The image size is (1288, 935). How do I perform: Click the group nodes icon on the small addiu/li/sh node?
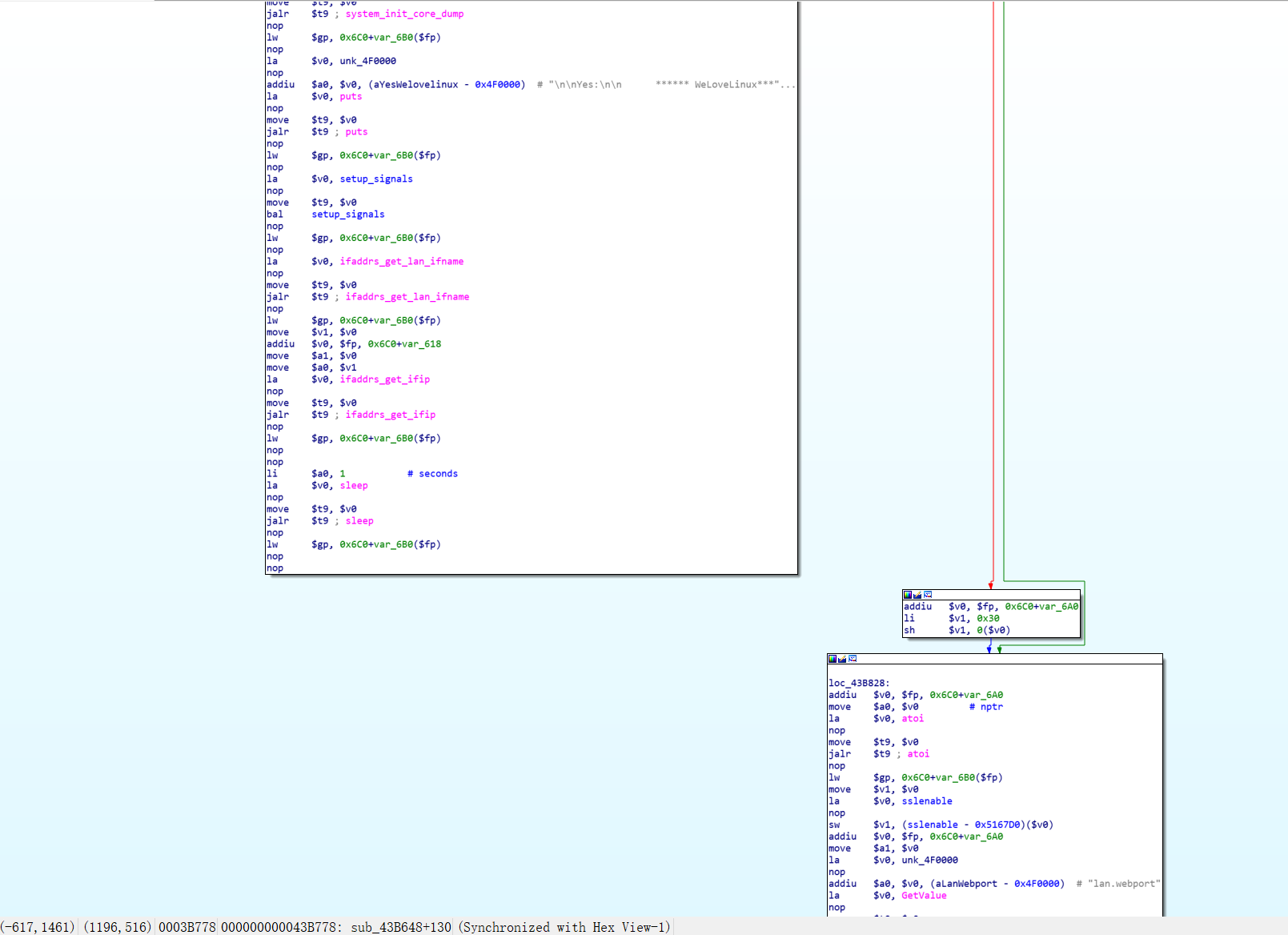(x=928, y=595)
